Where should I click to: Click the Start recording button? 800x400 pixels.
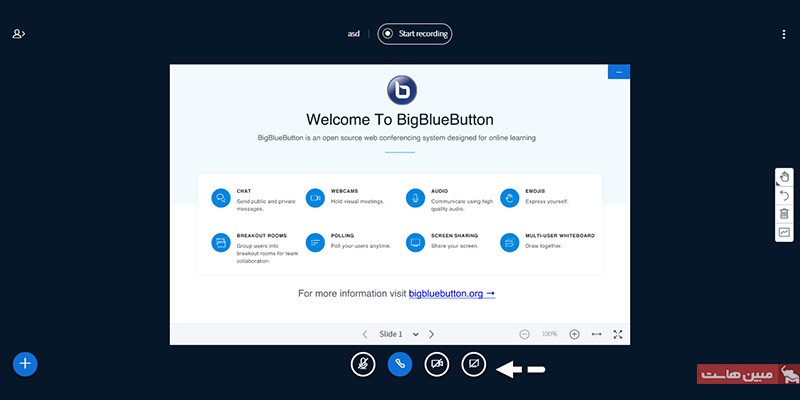(x=415, y=34)
